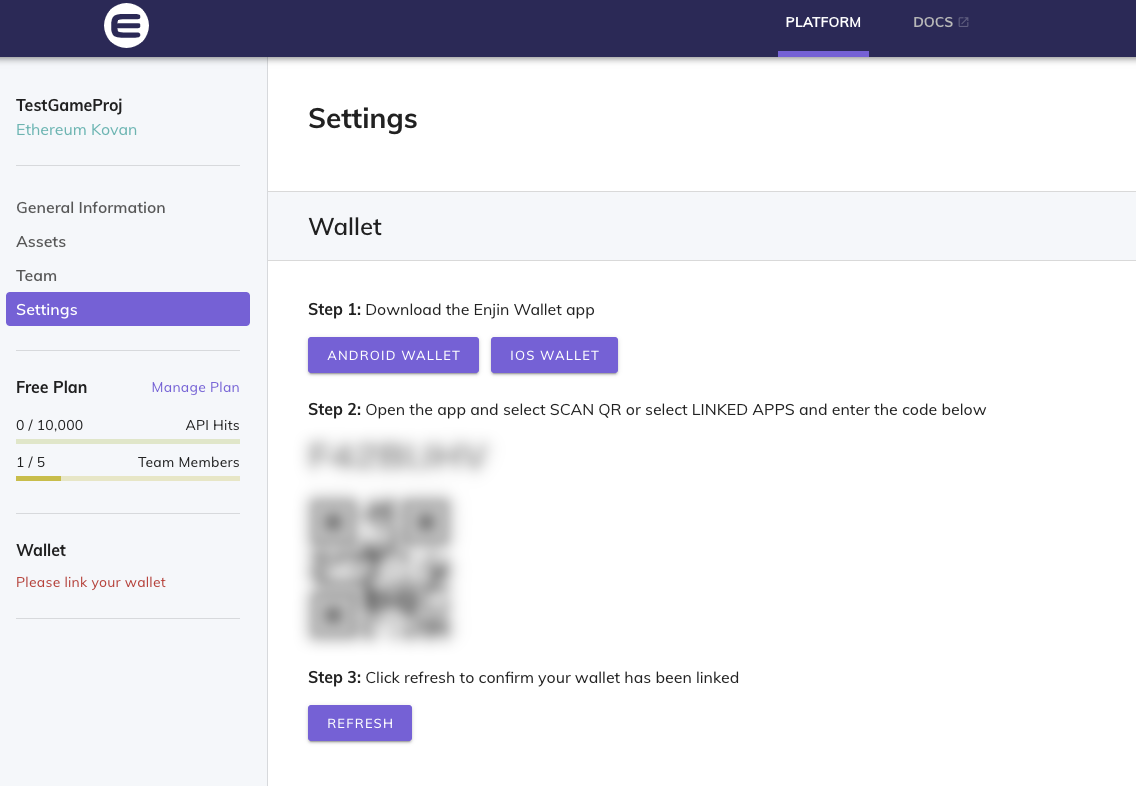
Task: Click the 'Please link your wallet' message
Action: 91,582
